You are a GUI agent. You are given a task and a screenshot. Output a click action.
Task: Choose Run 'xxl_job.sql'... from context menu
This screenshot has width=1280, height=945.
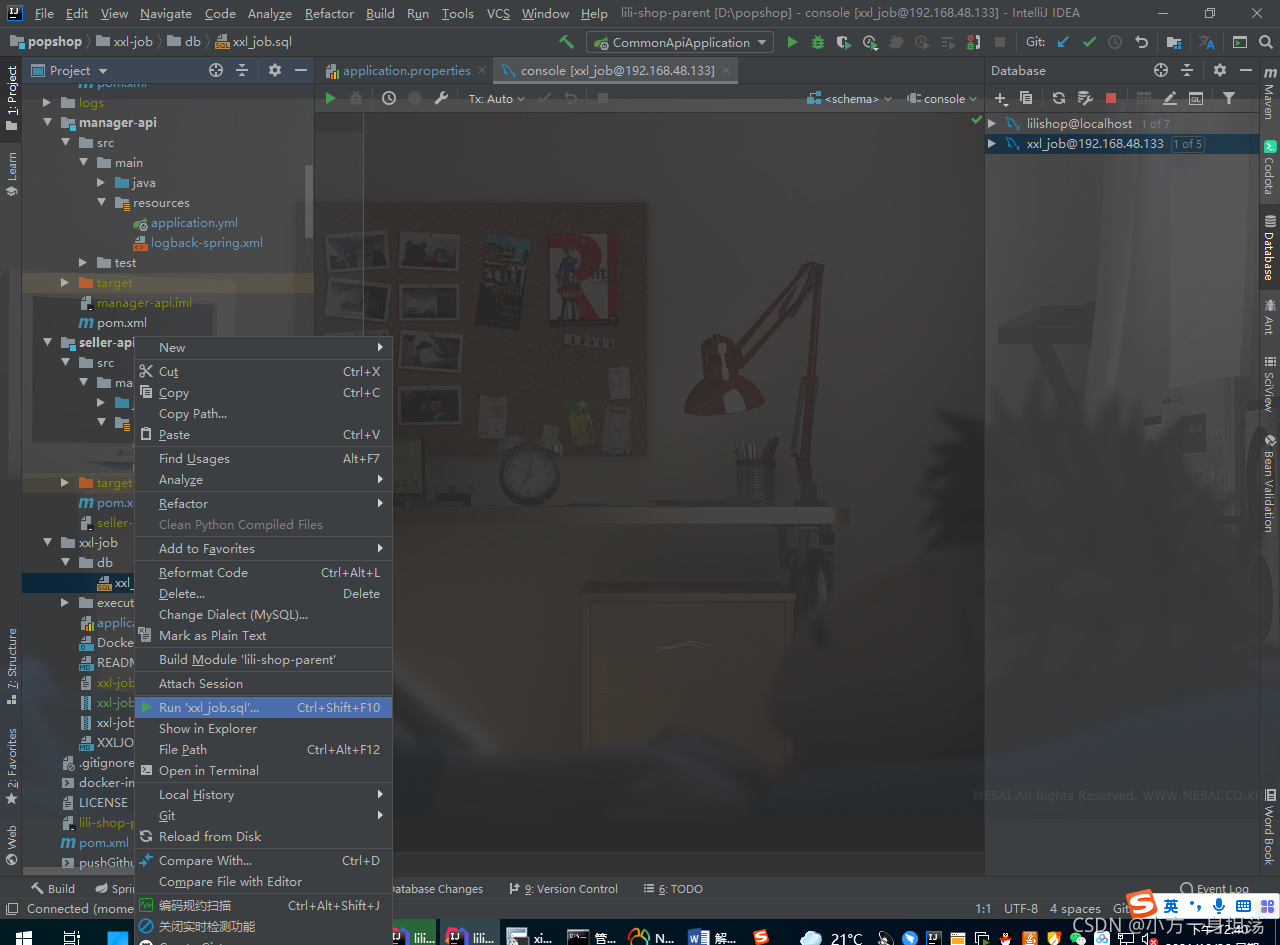pos(263,707)
